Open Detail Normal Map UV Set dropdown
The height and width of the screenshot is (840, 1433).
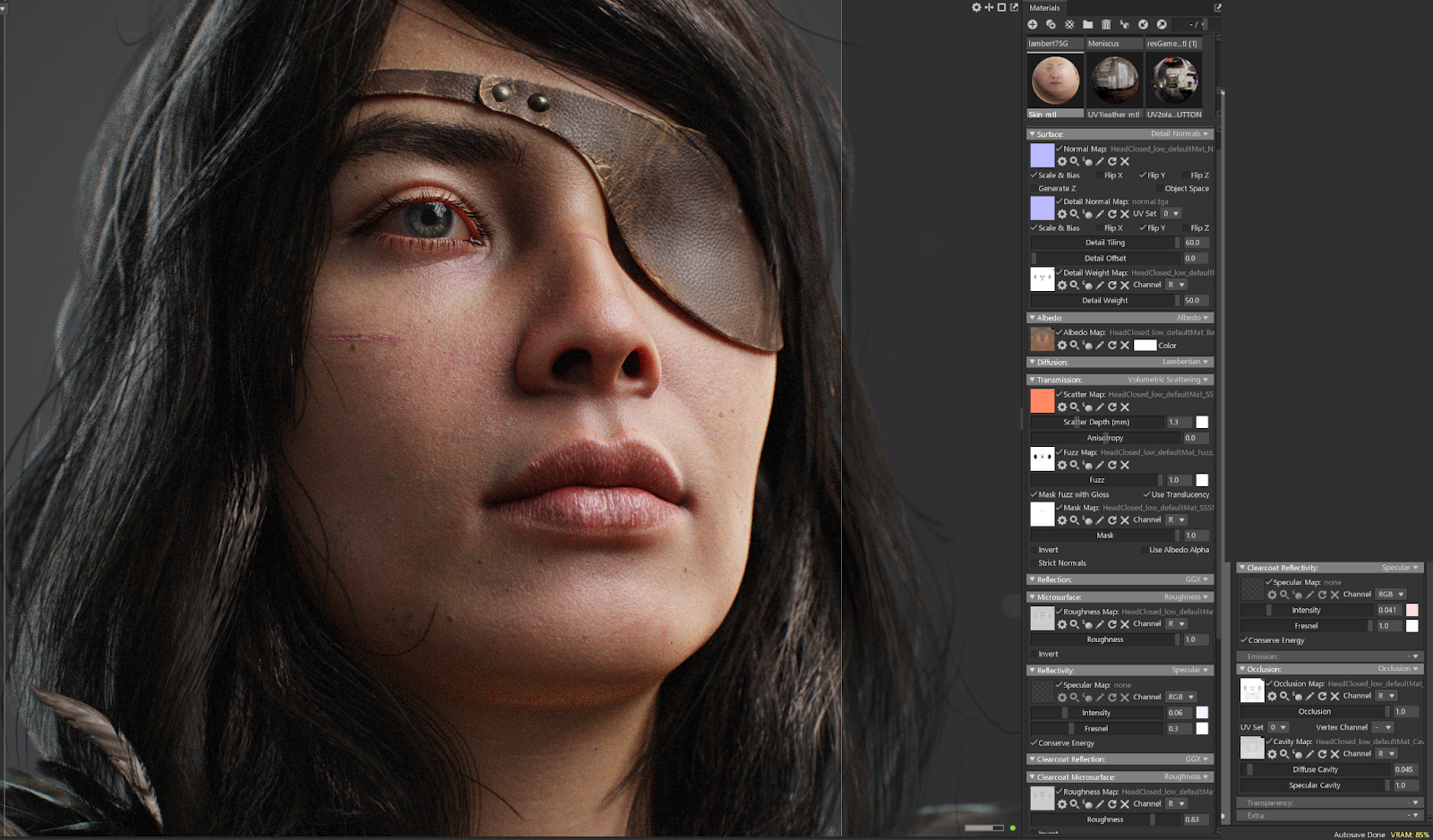pos(1171,214)
